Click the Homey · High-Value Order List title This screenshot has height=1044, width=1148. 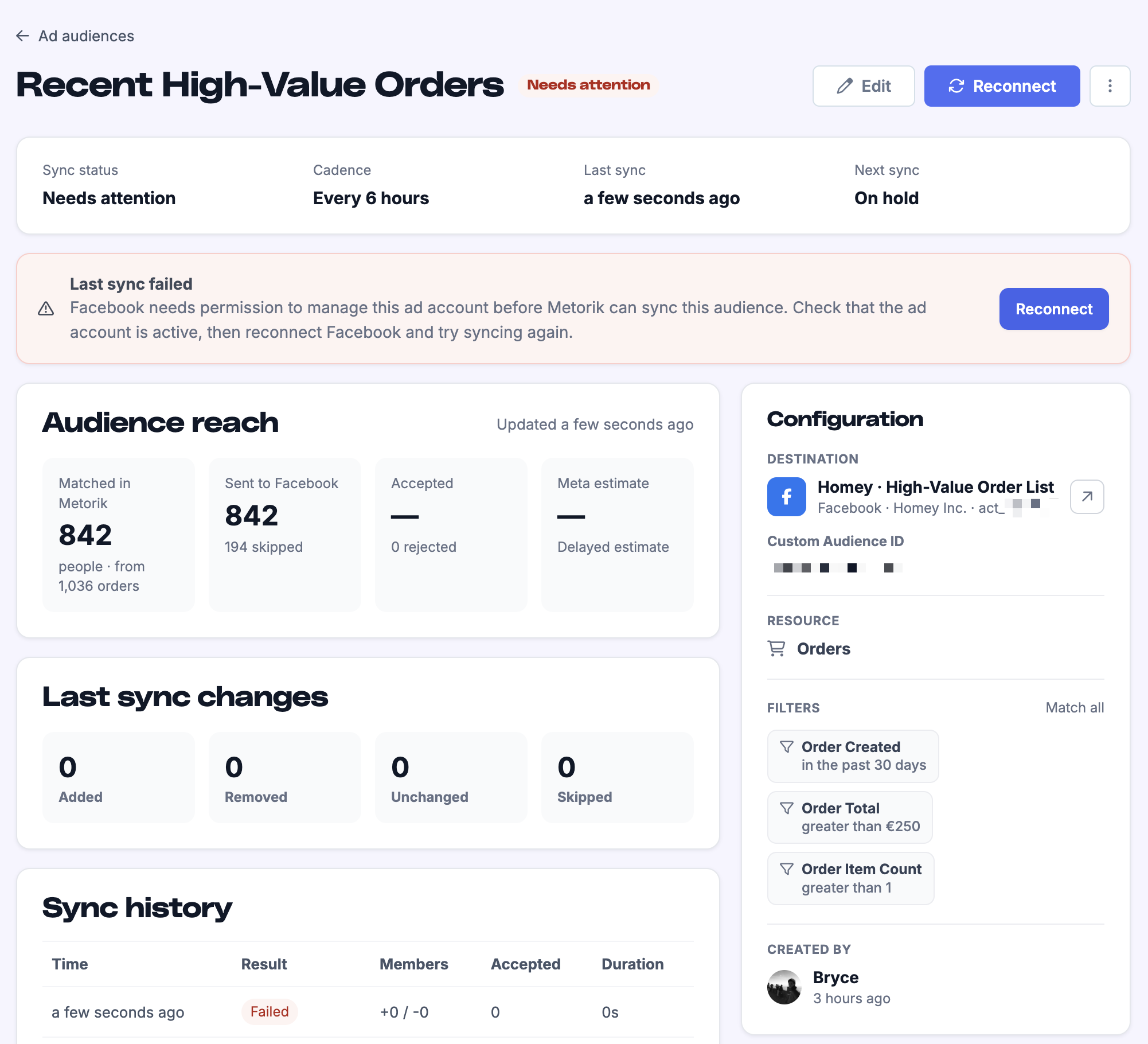click(x=935, y=487)
